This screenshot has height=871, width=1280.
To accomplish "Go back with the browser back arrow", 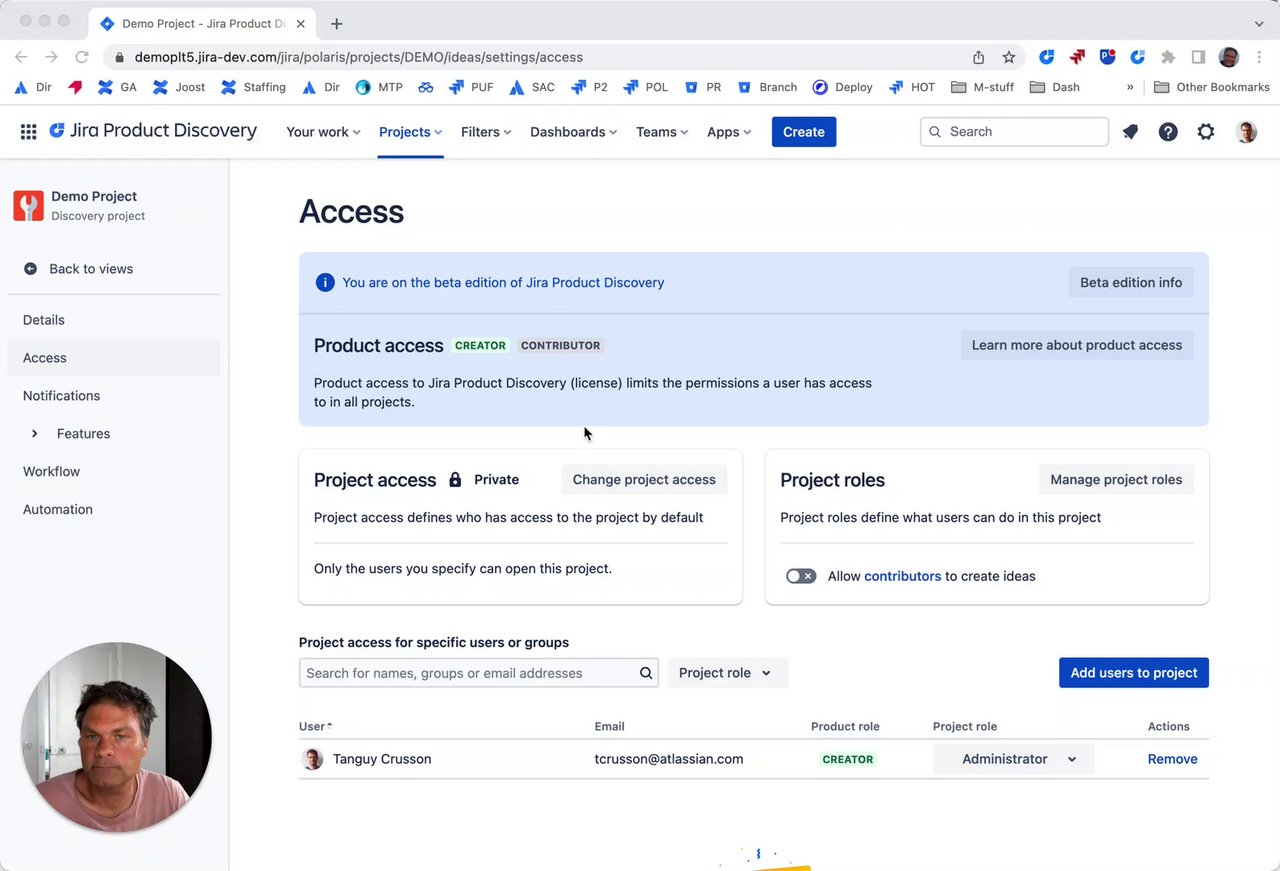I will coord(21,57).
